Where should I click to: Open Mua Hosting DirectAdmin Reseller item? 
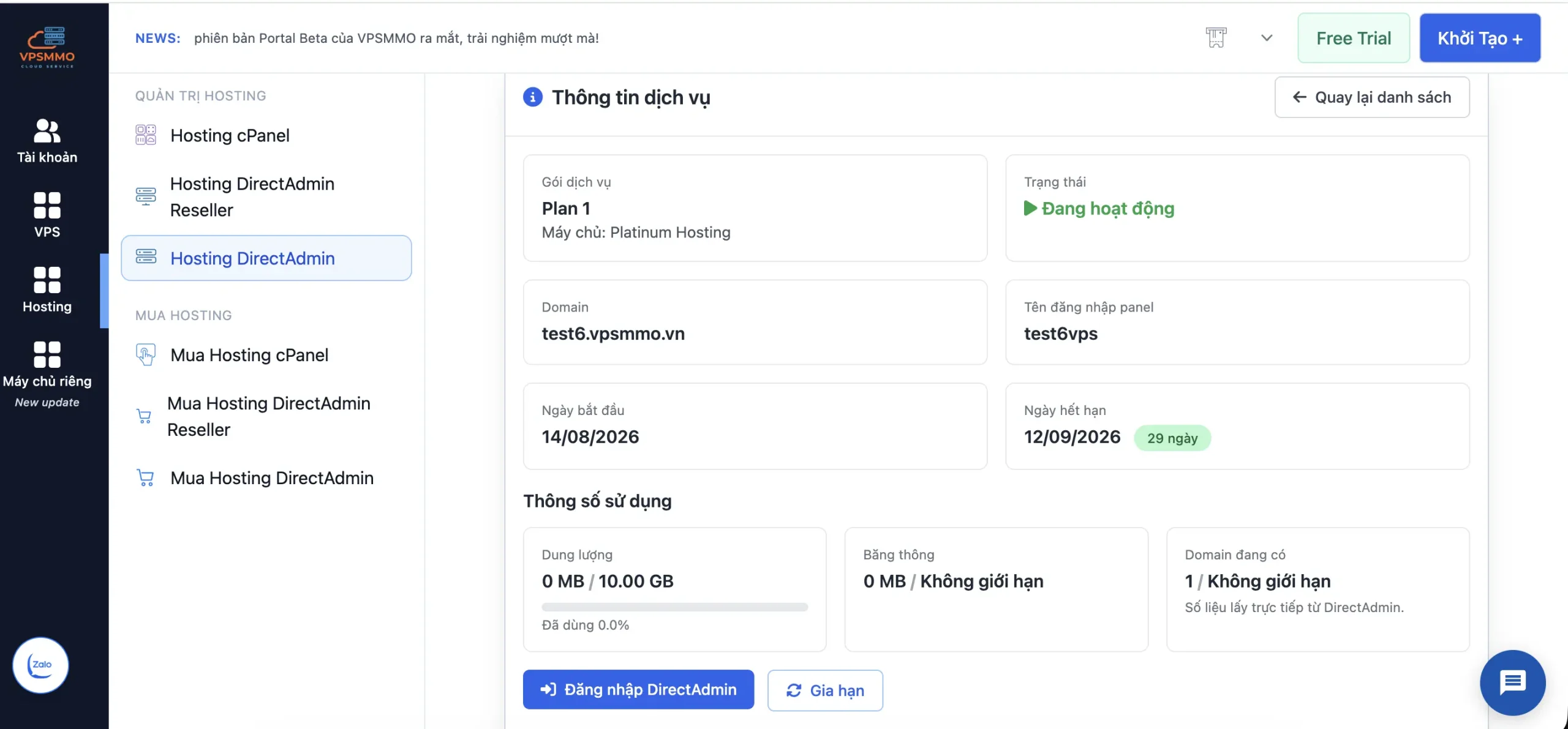pos(266,416)
